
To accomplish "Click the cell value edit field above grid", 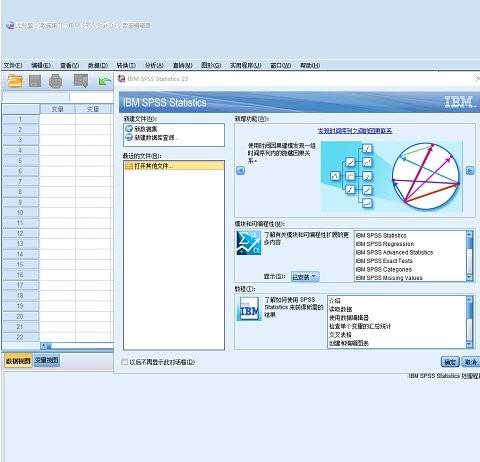I will (x=91, y=97).
